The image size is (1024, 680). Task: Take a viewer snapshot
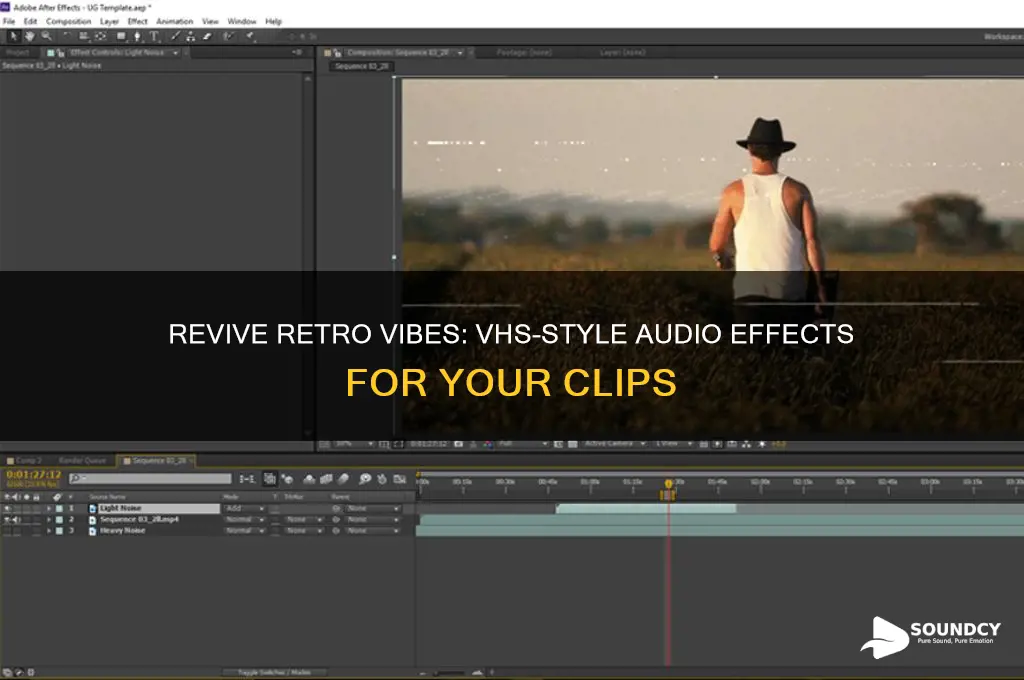click(458, 444)
